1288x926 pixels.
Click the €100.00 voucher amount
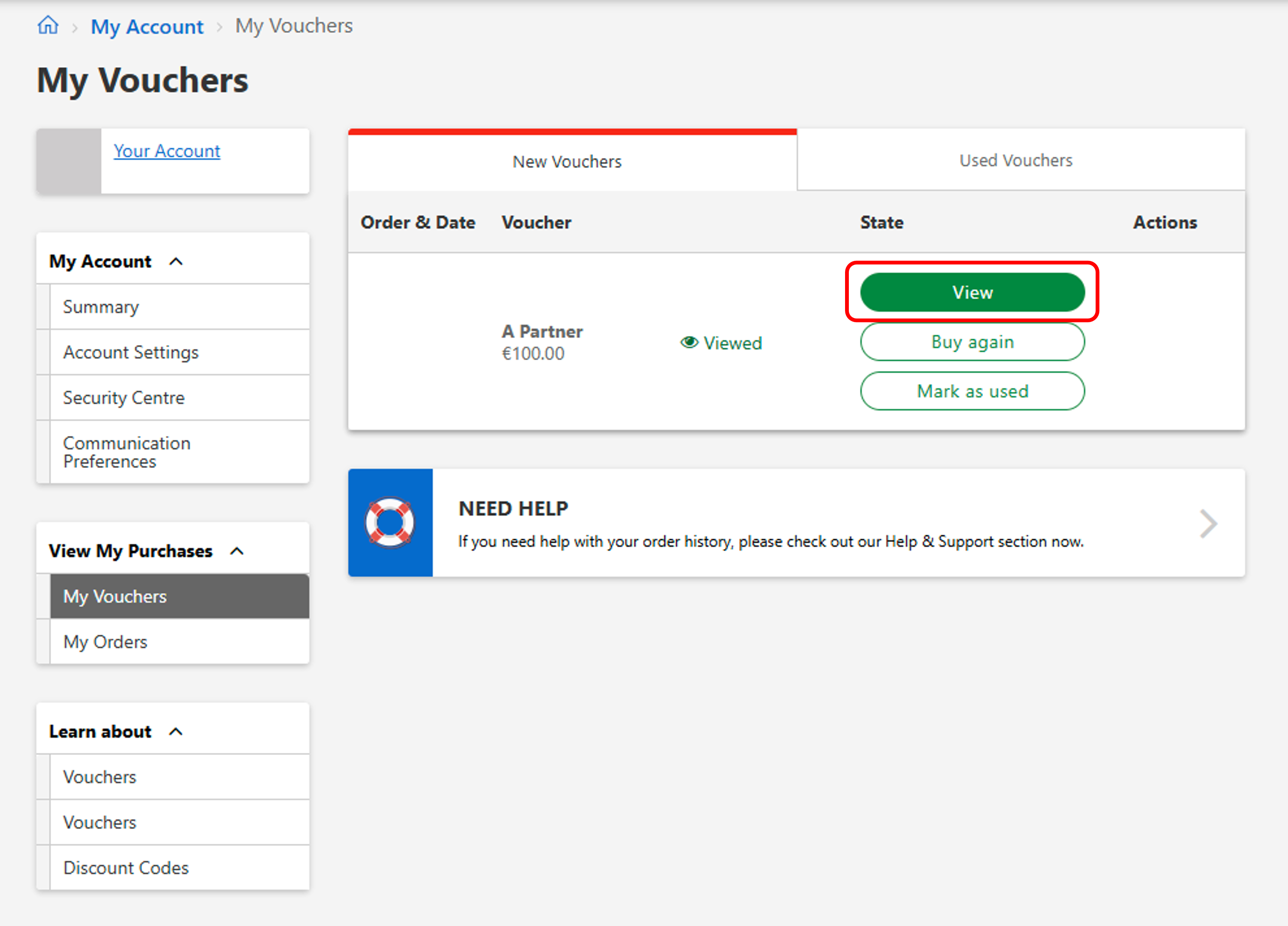pos(533,354)
